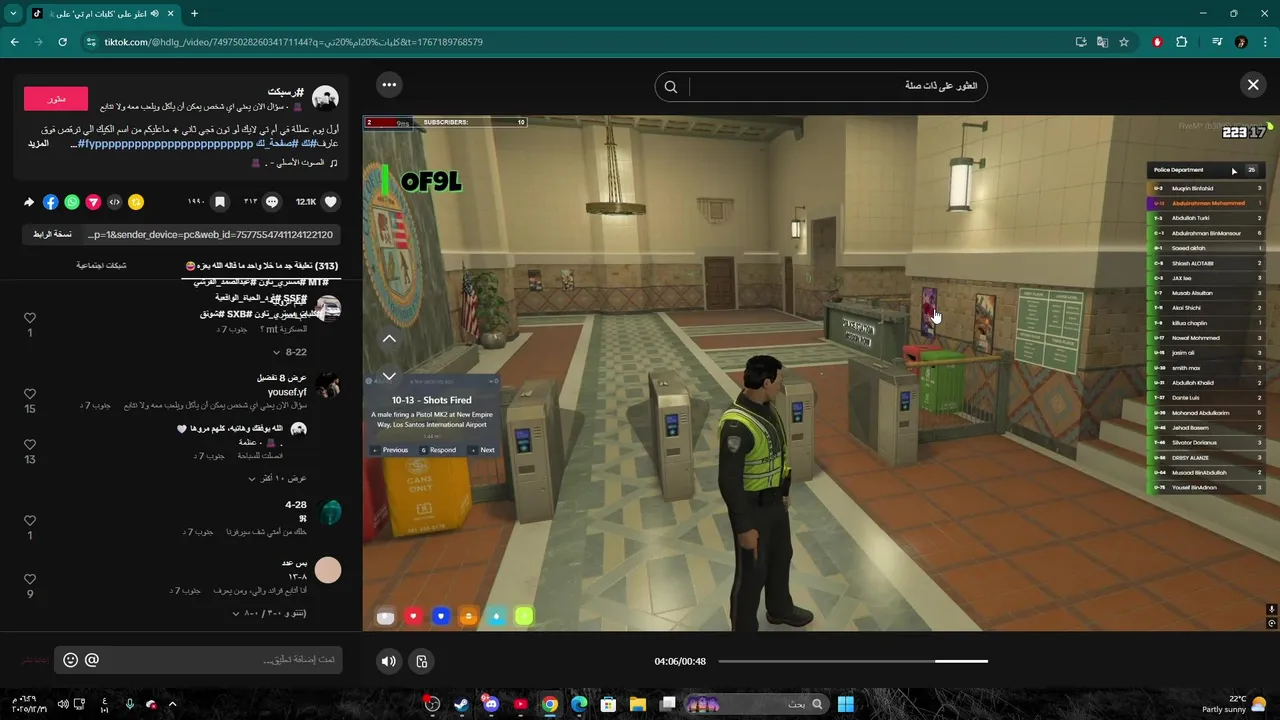
Task: Click the yellow repost icon
Action: pos(136,202)
